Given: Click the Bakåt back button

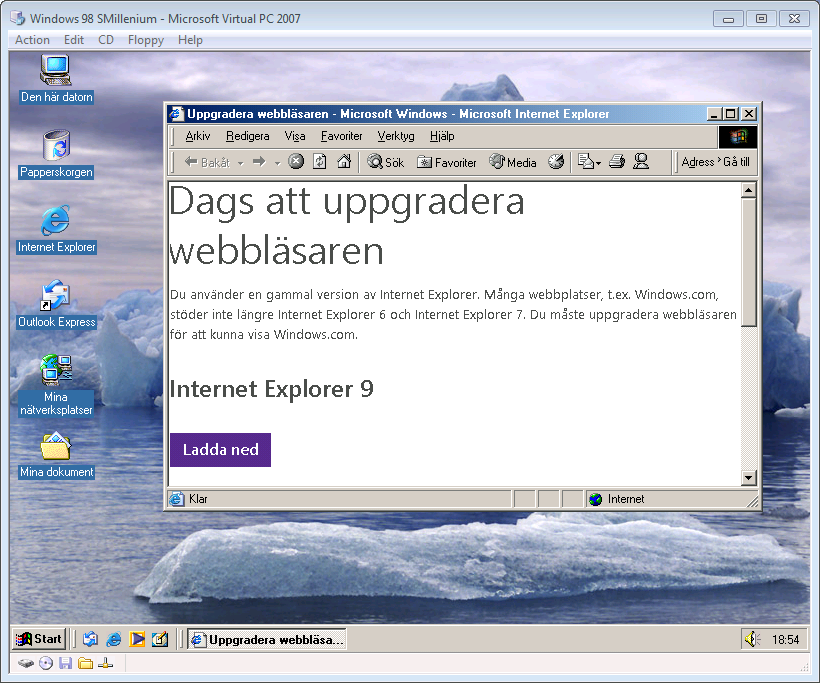Looking at the screenshot, I should point(207,162).
